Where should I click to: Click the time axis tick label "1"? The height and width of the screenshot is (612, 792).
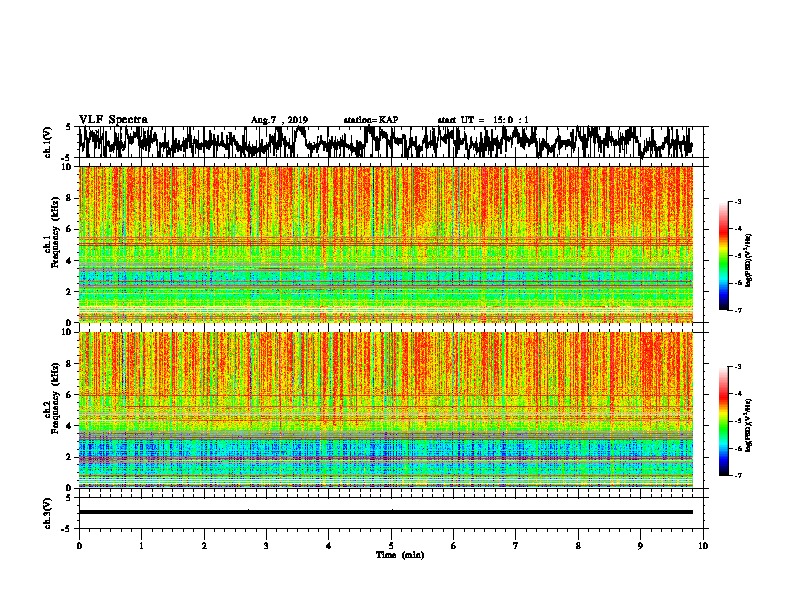tap(142, 546)
